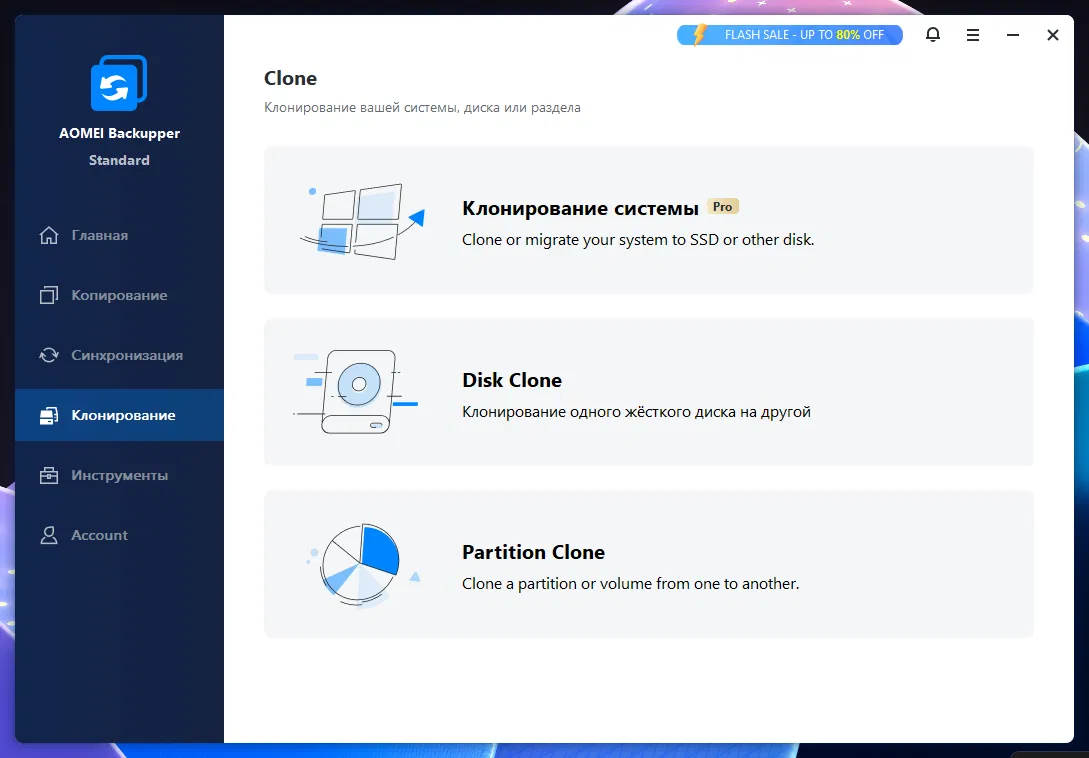
Task: Click the AOMEI Backupper title text
Action: point(119,133)
